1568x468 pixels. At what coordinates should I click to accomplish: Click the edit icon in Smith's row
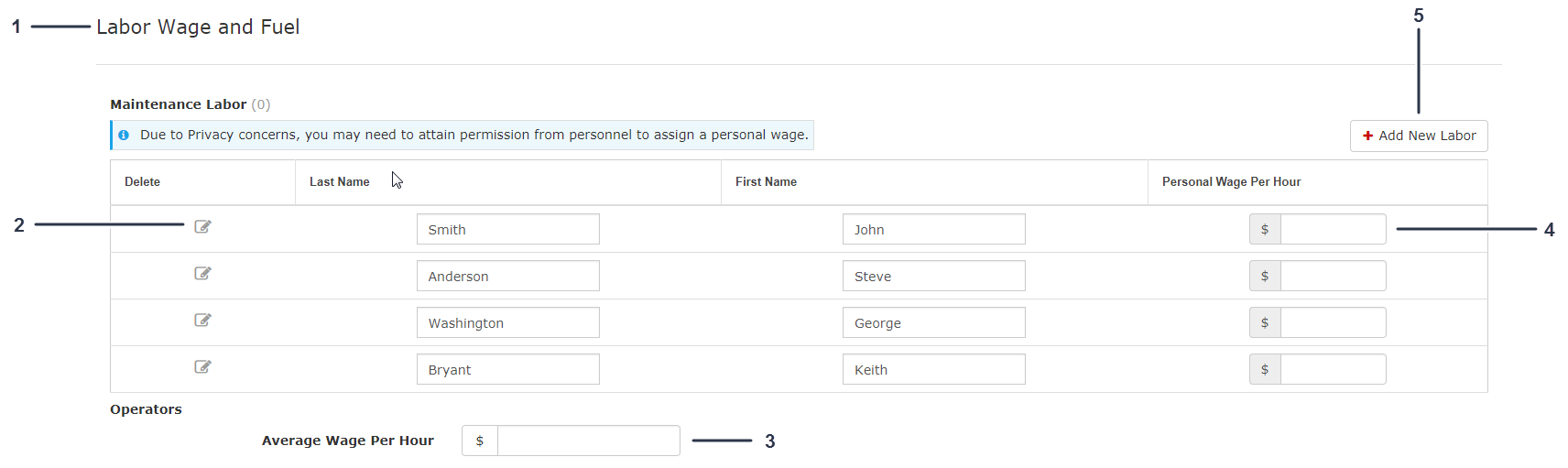[202, 227]
